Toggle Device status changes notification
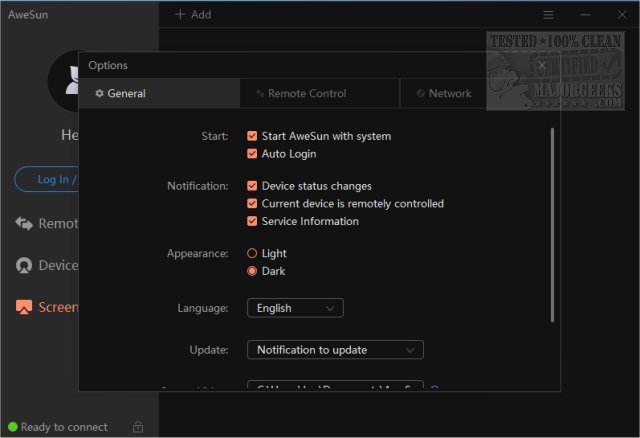Viewport: 640px width, 438px height. tap(252, 186)
